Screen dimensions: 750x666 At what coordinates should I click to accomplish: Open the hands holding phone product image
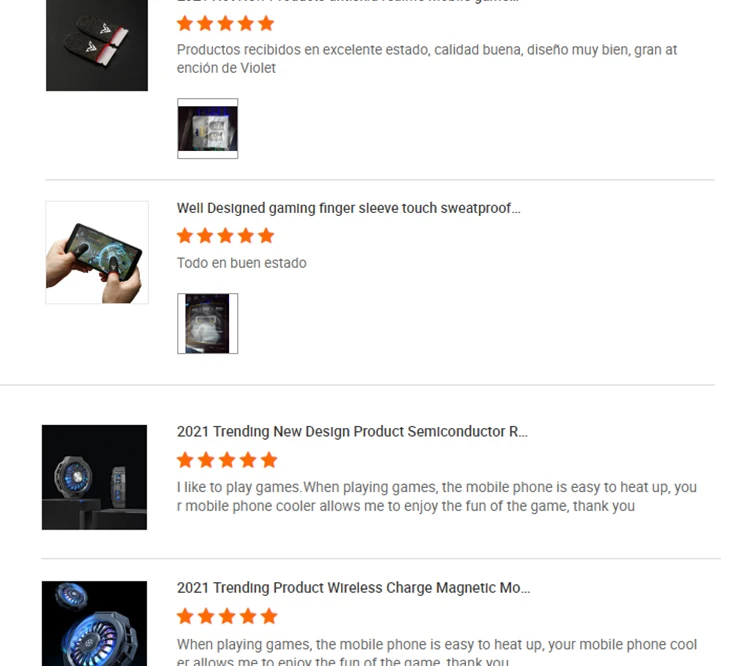tap(97, 252)
